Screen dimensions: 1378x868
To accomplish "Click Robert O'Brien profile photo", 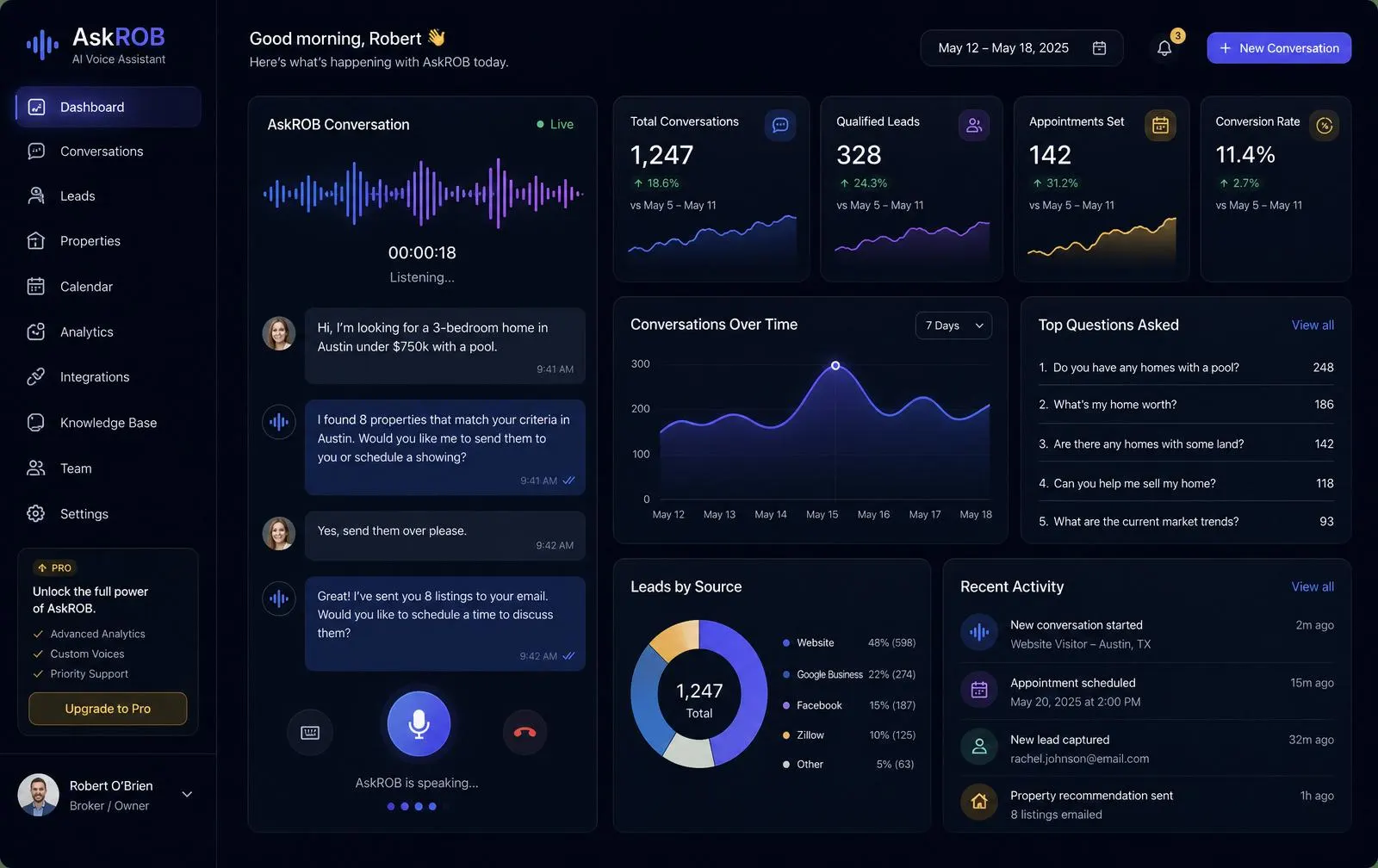I will click(39, 795).
